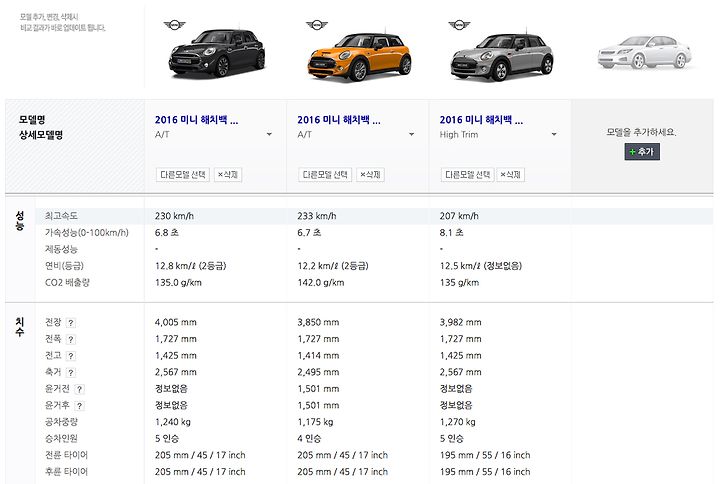Expand the A/T trim dropdown for the second model
Viewport: 720px width, 484px height.
click(x=411, y=135)
